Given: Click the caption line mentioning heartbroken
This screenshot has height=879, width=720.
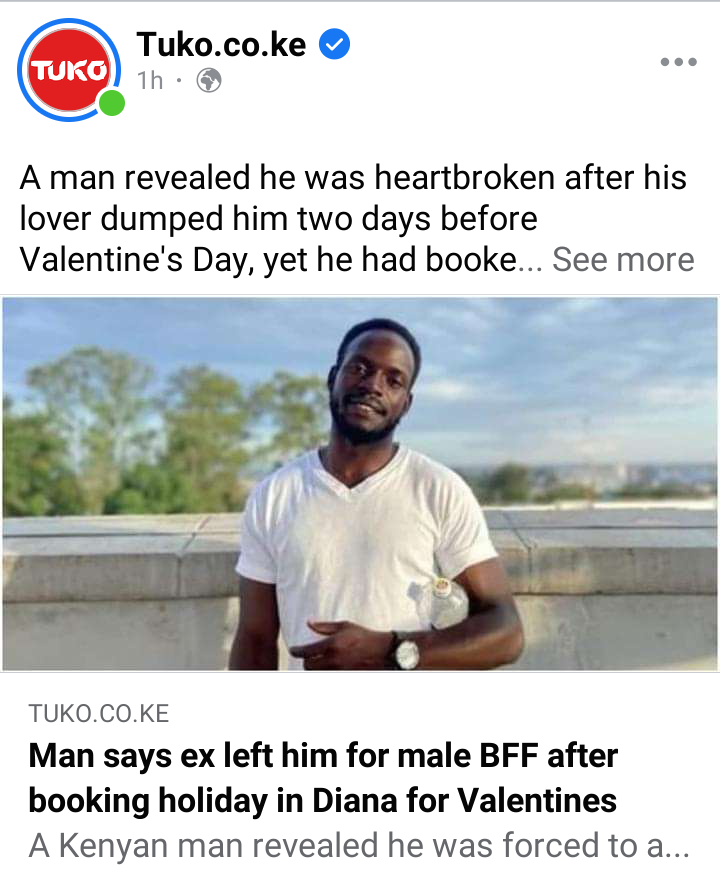Looking at the screenshot, I should pos(353,178).
